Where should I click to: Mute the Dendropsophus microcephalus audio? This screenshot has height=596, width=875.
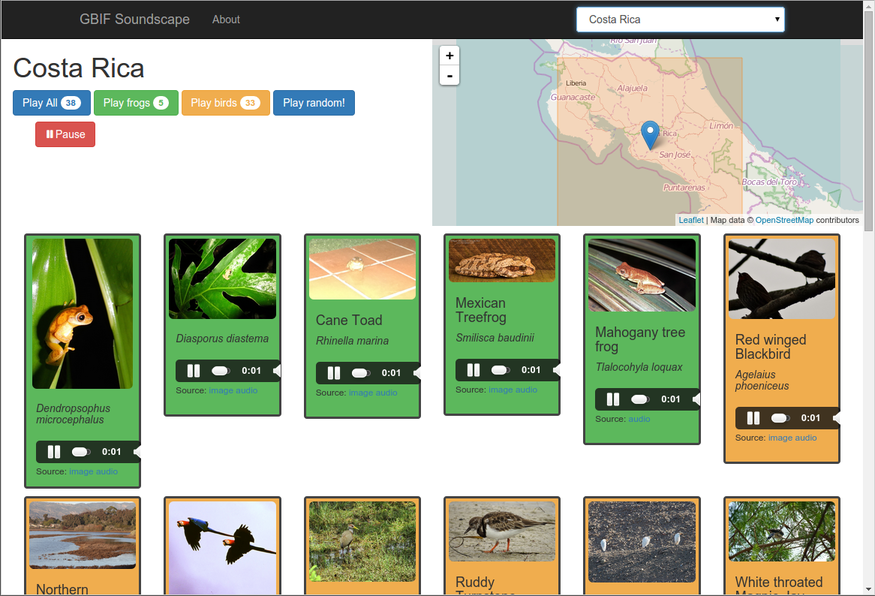(x=137, y=451)
